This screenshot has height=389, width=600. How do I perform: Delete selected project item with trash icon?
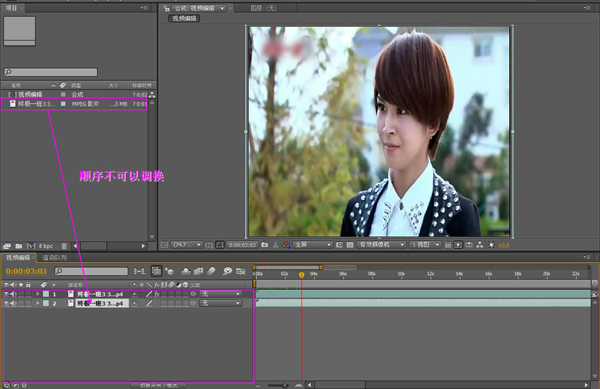64,246
